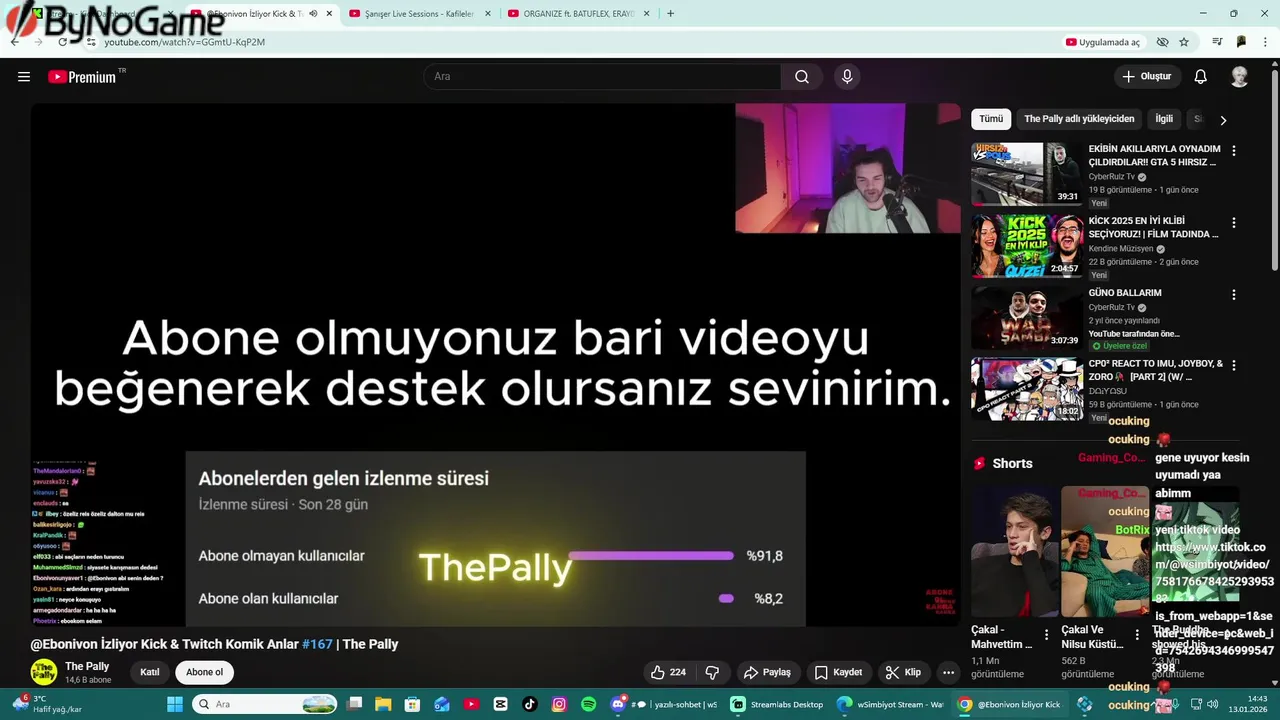The image size is (1280, 720).
Task: Open the GÜNO BALLARIM thumbnail
Action: point(1027,318)
